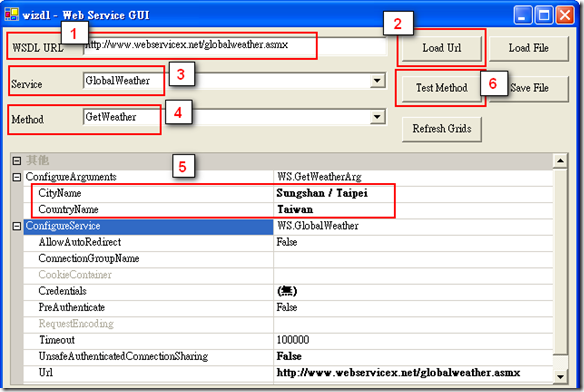Viewport: 584px width, 392px height.
Task: Select the UnsafeAuthenticatedConnectionSharing property
Action: click(x=123, y=357)
